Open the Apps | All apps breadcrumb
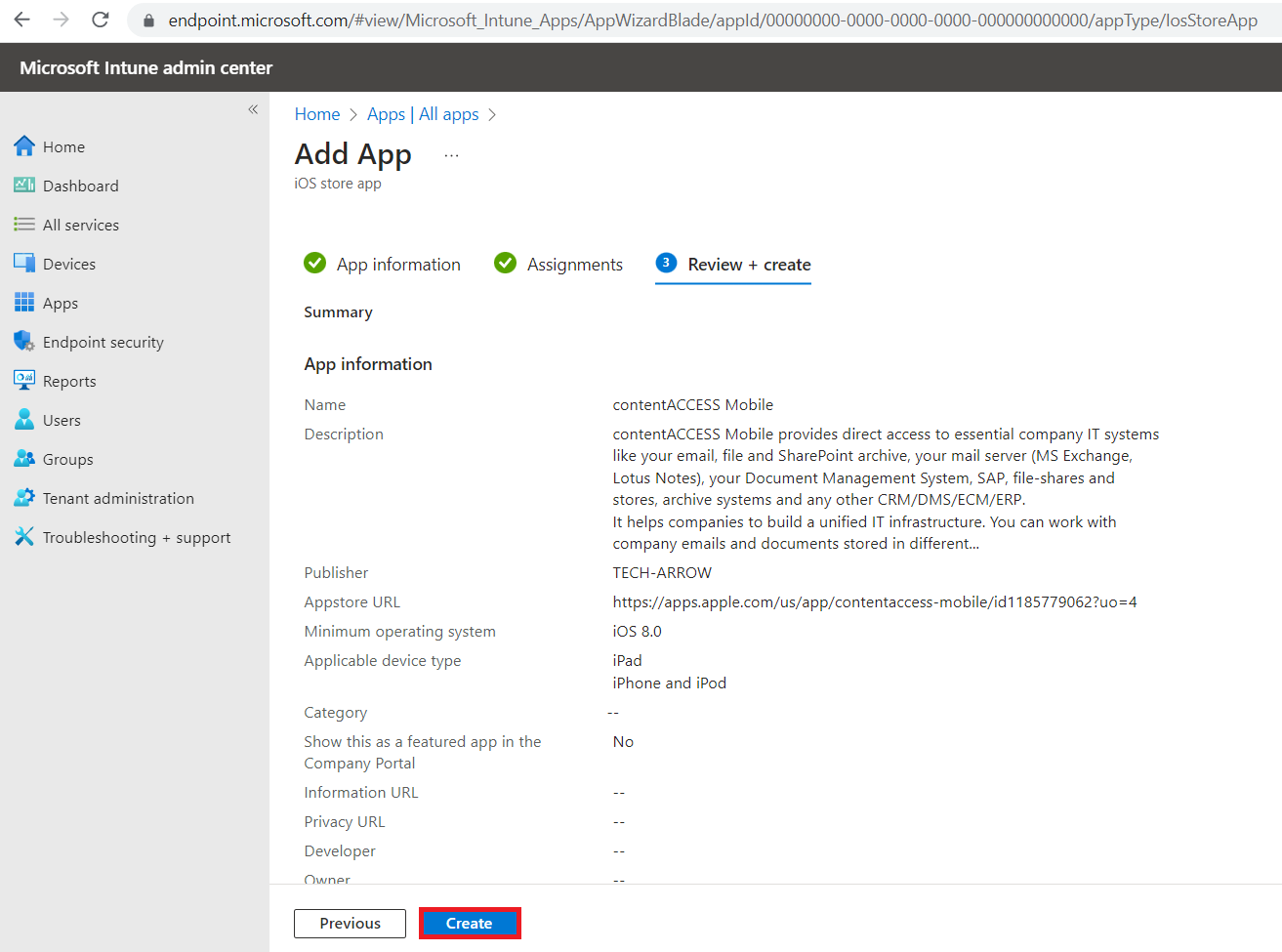 pyautogui.click(x=423, y=114)
